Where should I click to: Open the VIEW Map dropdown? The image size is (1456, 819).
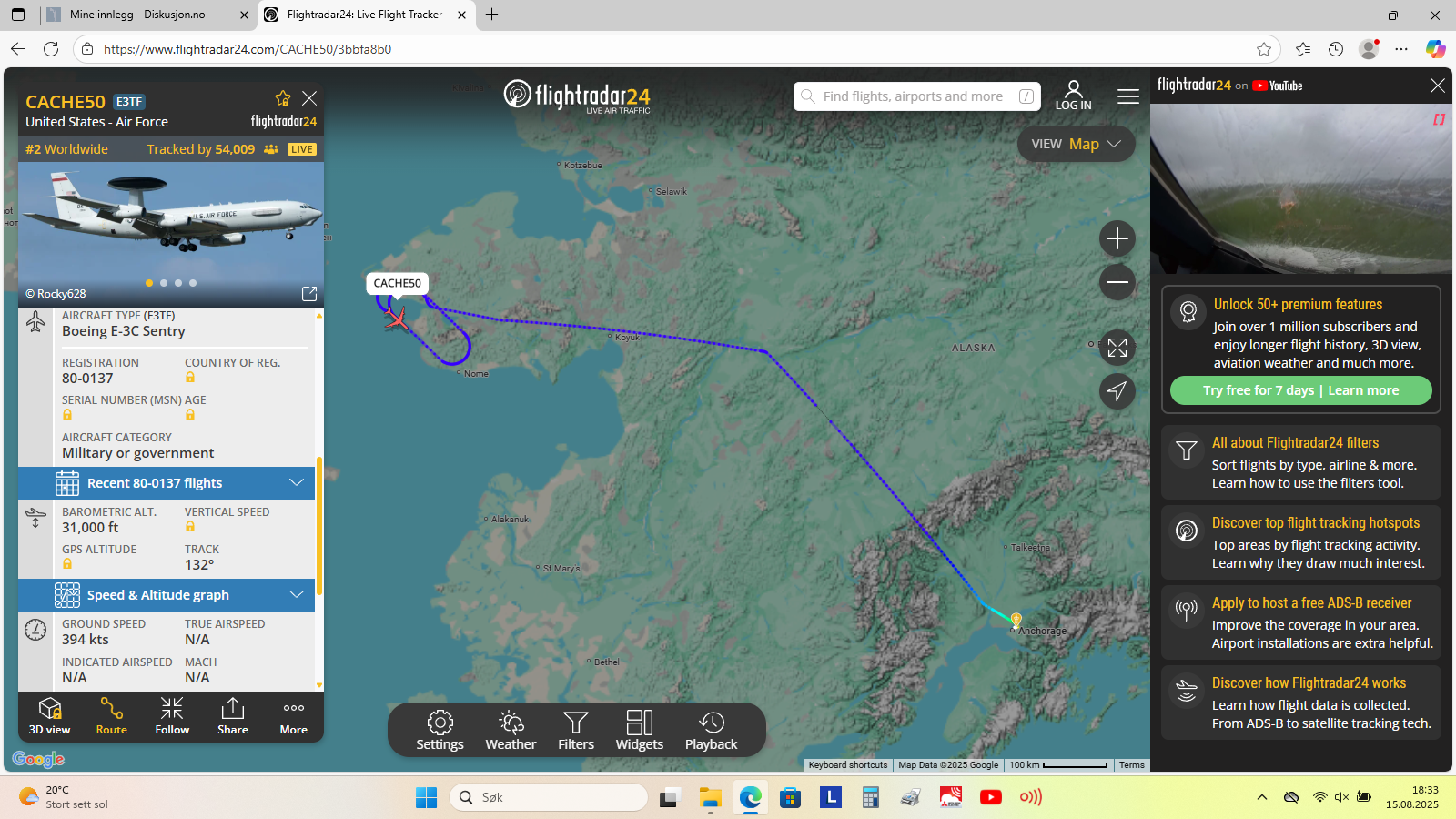click(1076, 144)
